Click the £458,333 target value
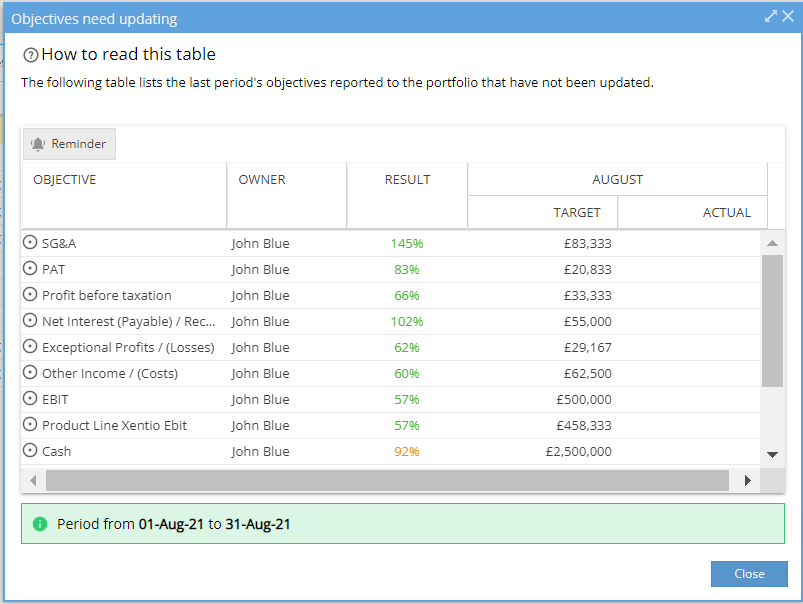The width and height of the screenshot is (803, 604). [x=584, y=426]
